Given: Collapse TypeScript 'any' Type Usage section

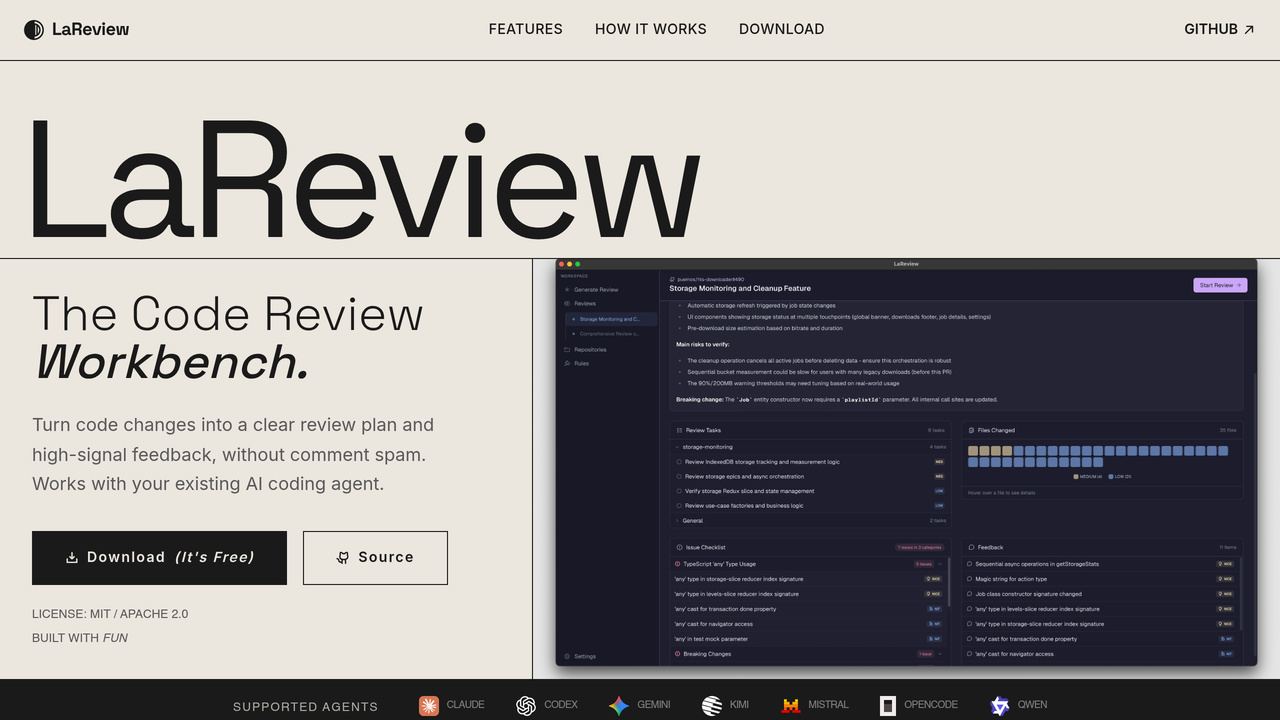Looking at the screenshot, I should pyautogui.click(x=940, y=564).
